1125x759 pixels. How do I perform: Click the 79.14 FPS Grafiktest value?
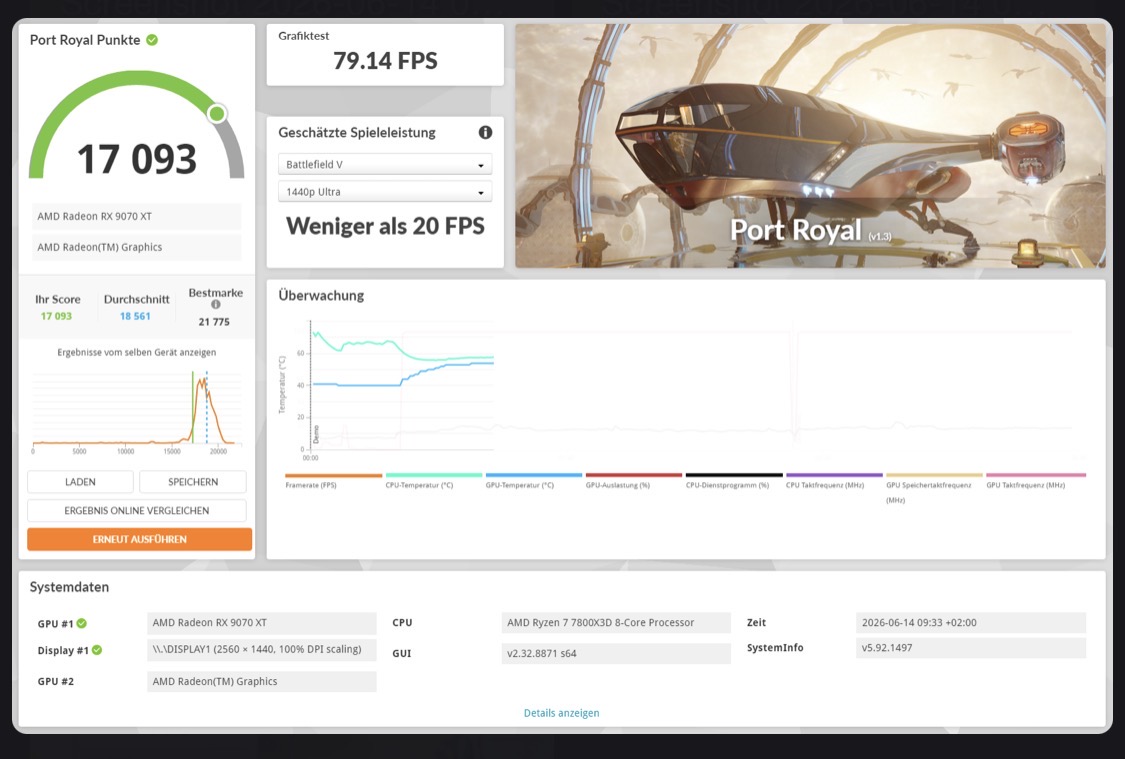tap(385, 61)
